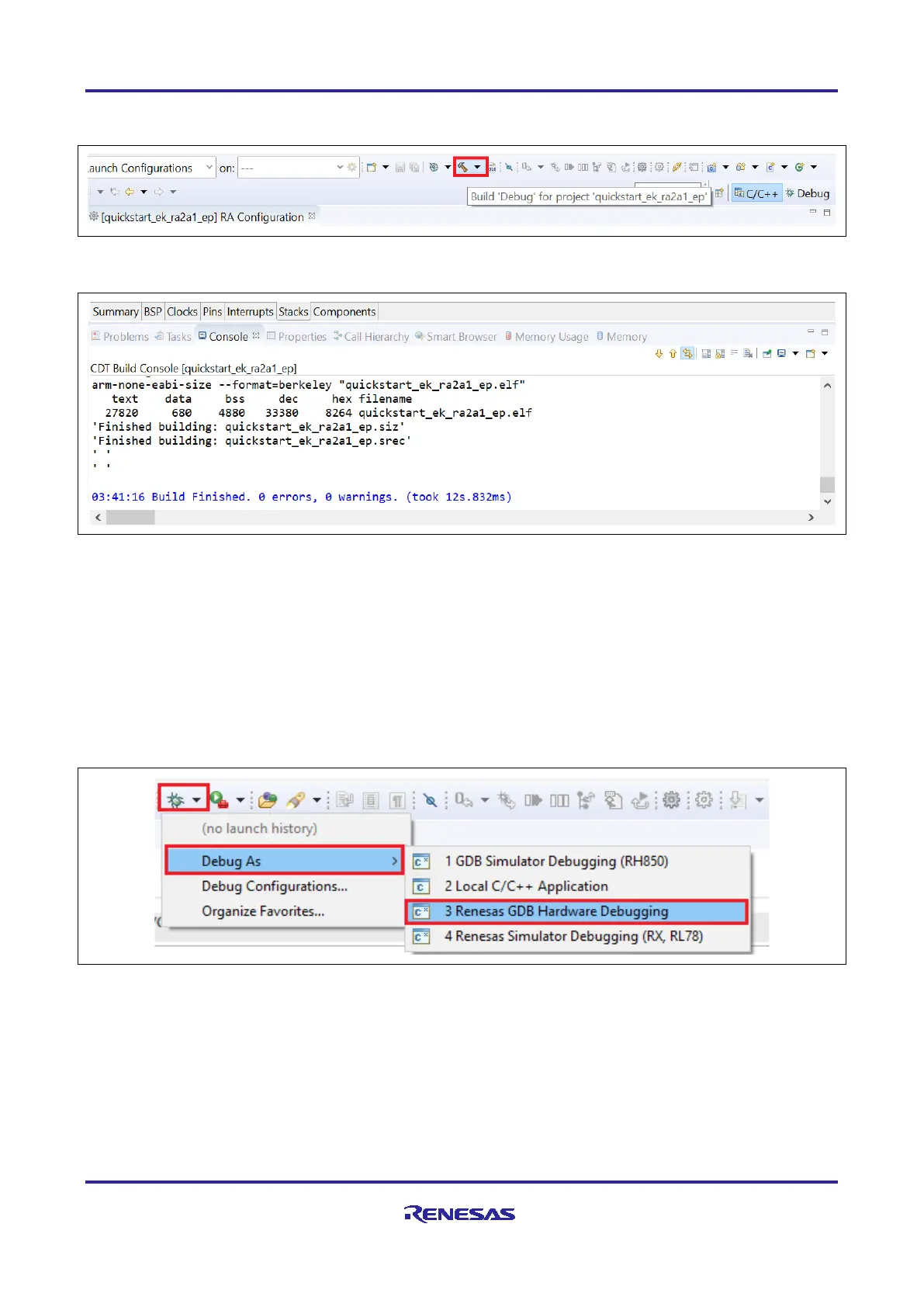Click the console next-error down arrow icon

659,354
